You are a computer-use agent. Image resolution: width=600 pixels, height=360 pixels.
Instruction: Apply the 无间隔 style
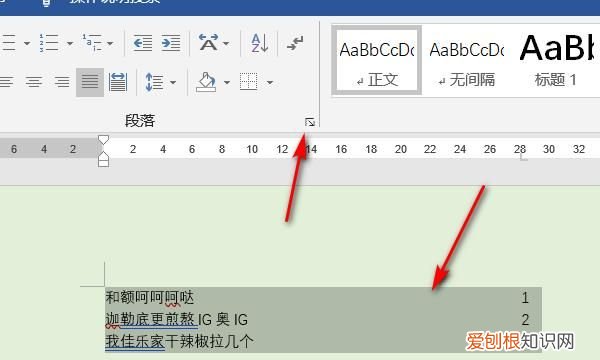[x=467, y=60]
